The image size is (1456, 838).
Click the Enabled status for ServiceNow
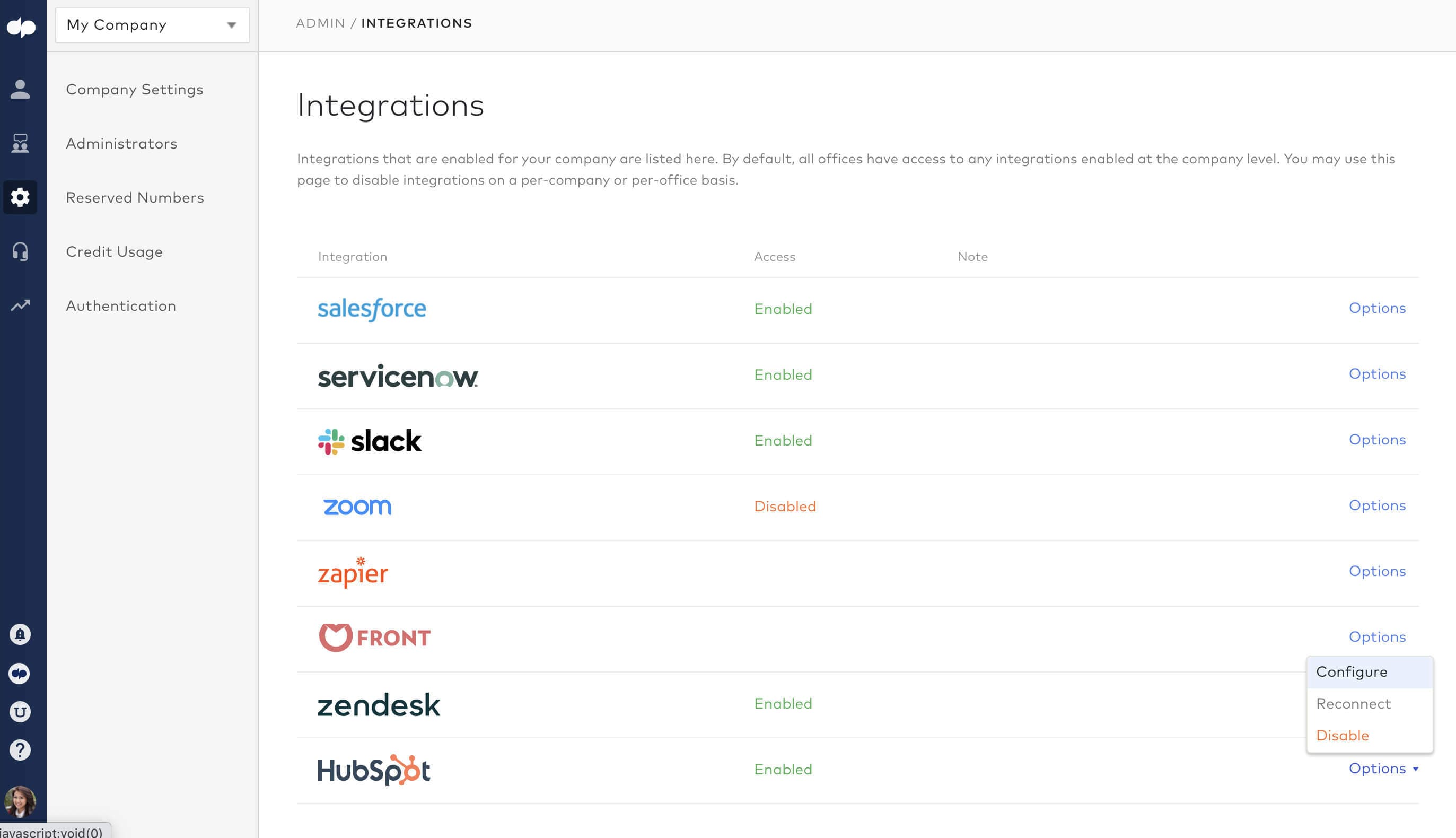(x=783, y=374)
